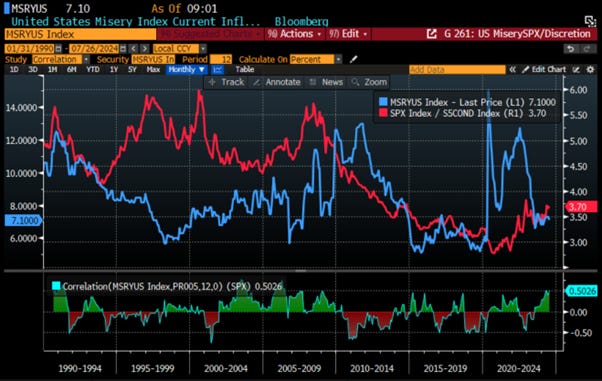Open the Suggested Charts menu
Screen dimensions: 602x381
210,34
